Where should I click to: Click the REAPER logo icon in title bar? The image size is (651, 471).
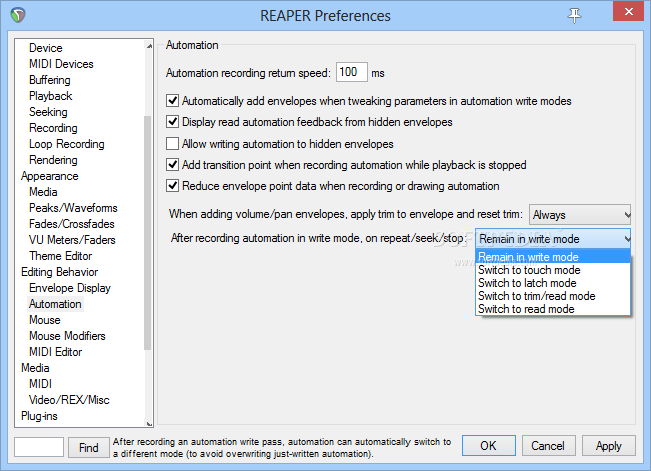pyautogui.click(x=18, y=15)
